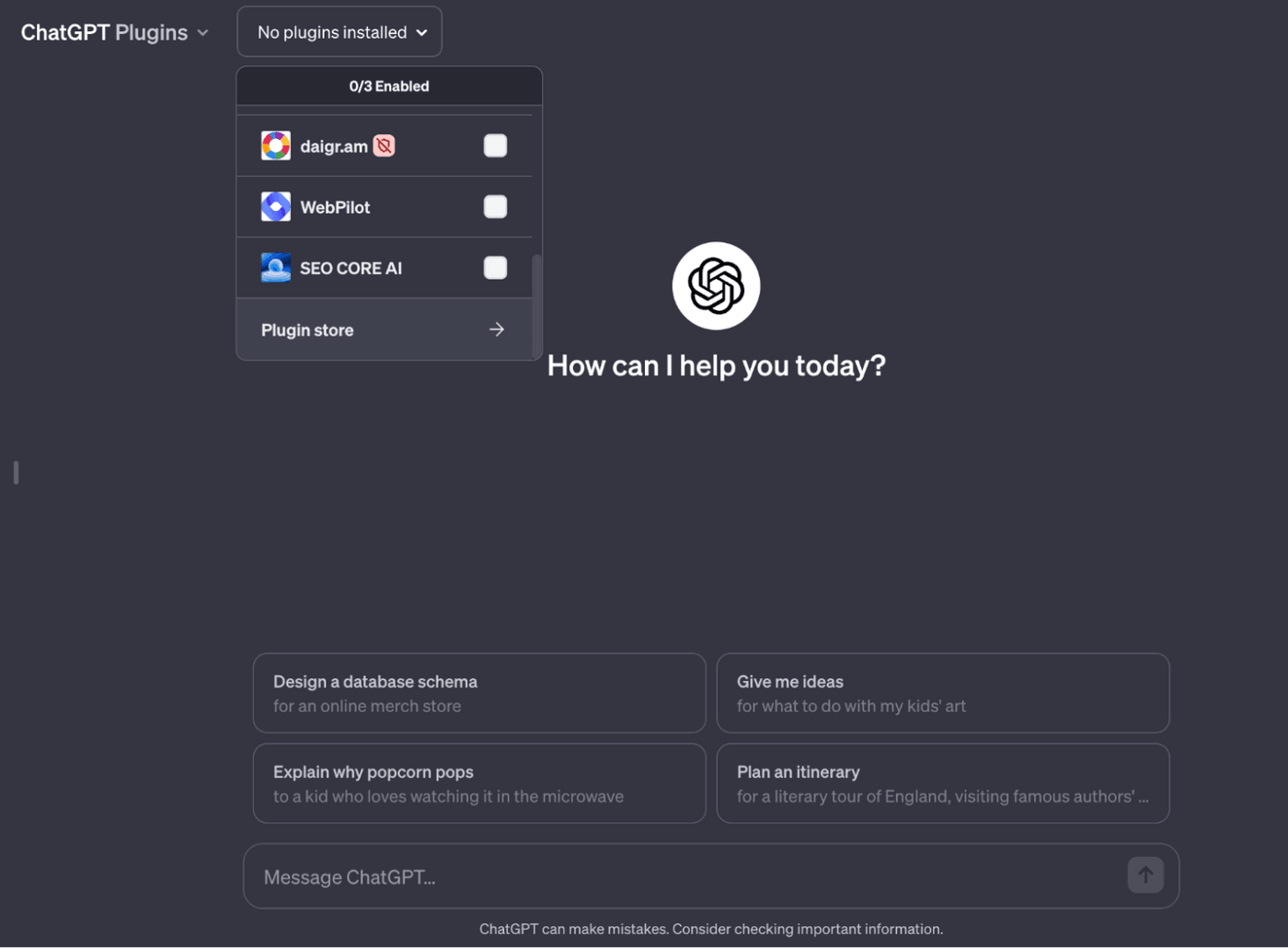Open the 0/3 Enabled plugins header
1288x948 pixels.
[388, 86]
